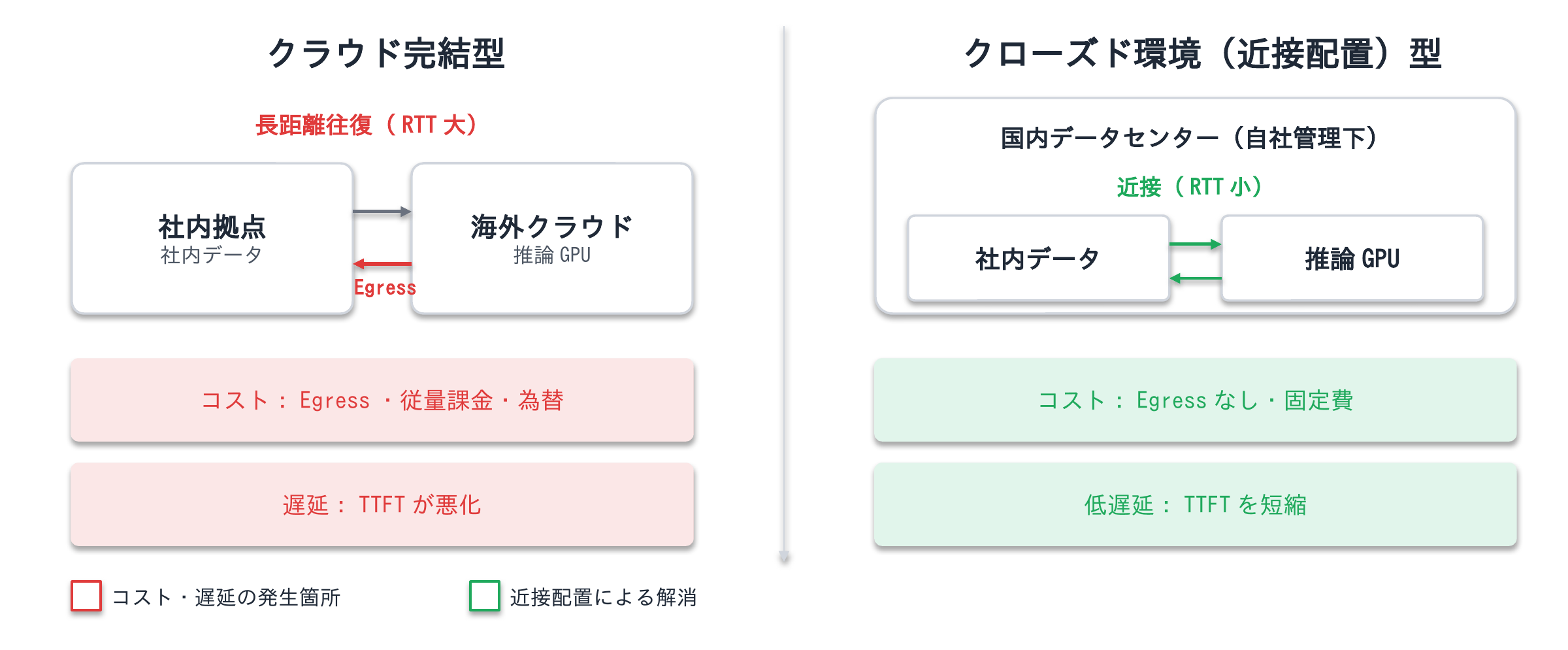The height and width of the screenshot is (650, 1568).
Task: Click the コスト:Egress なし・固定費 panel
Action: [x=1196, y=400]
